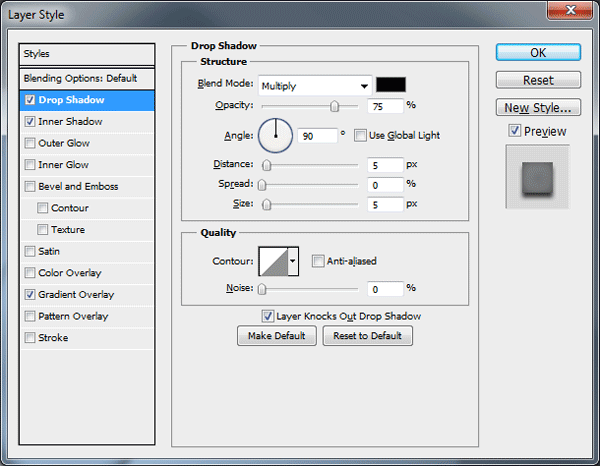Select Blending Options: Default
The width and height of the screenshot is (600, 466).
(x=87, y=78)
